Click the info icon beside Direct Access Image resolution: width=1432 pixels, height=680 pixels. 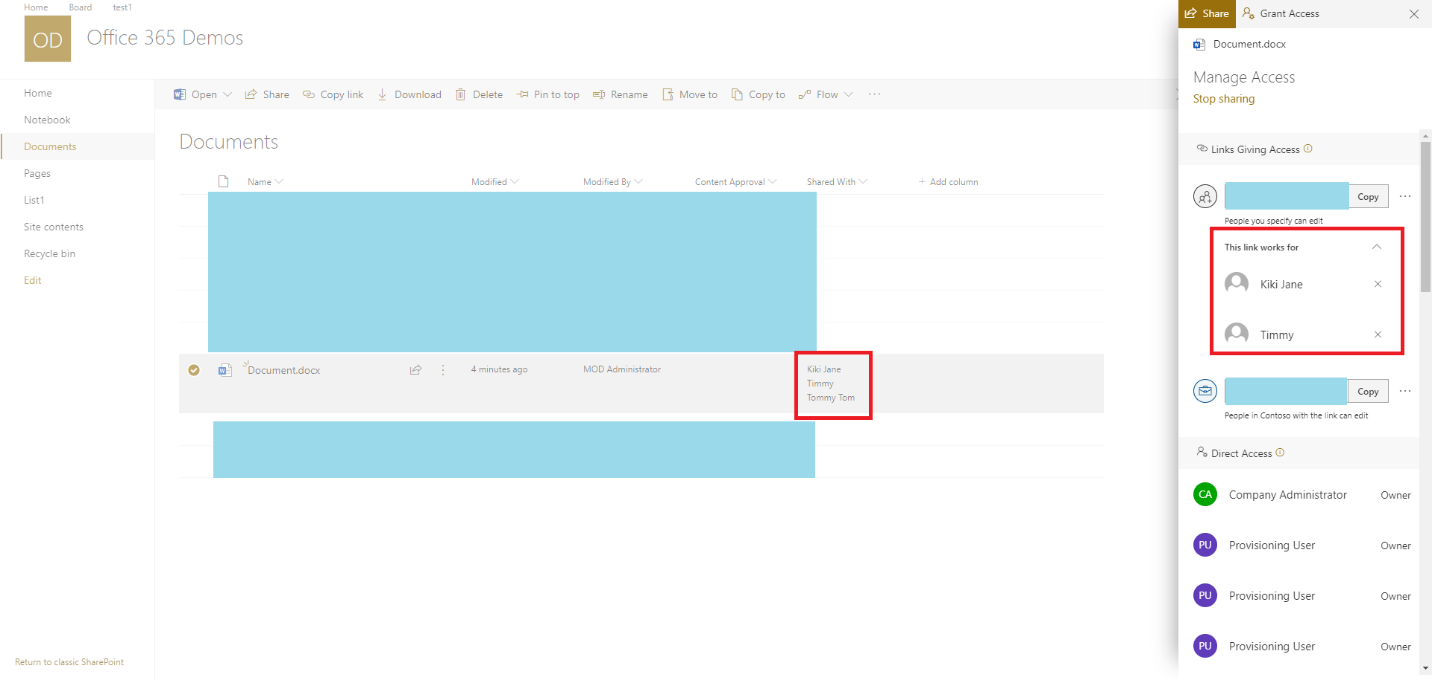pyautogui.click(x=1280, y=453)
